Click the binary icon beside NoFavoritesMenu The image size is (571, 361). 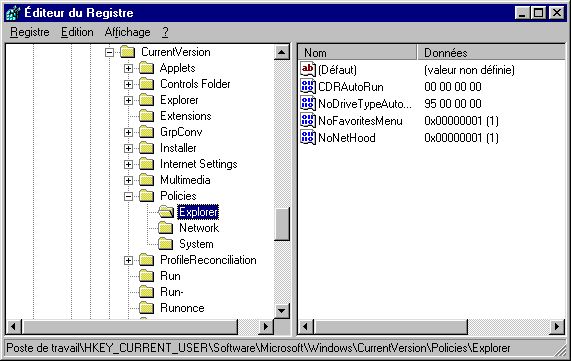pos(308,120)
